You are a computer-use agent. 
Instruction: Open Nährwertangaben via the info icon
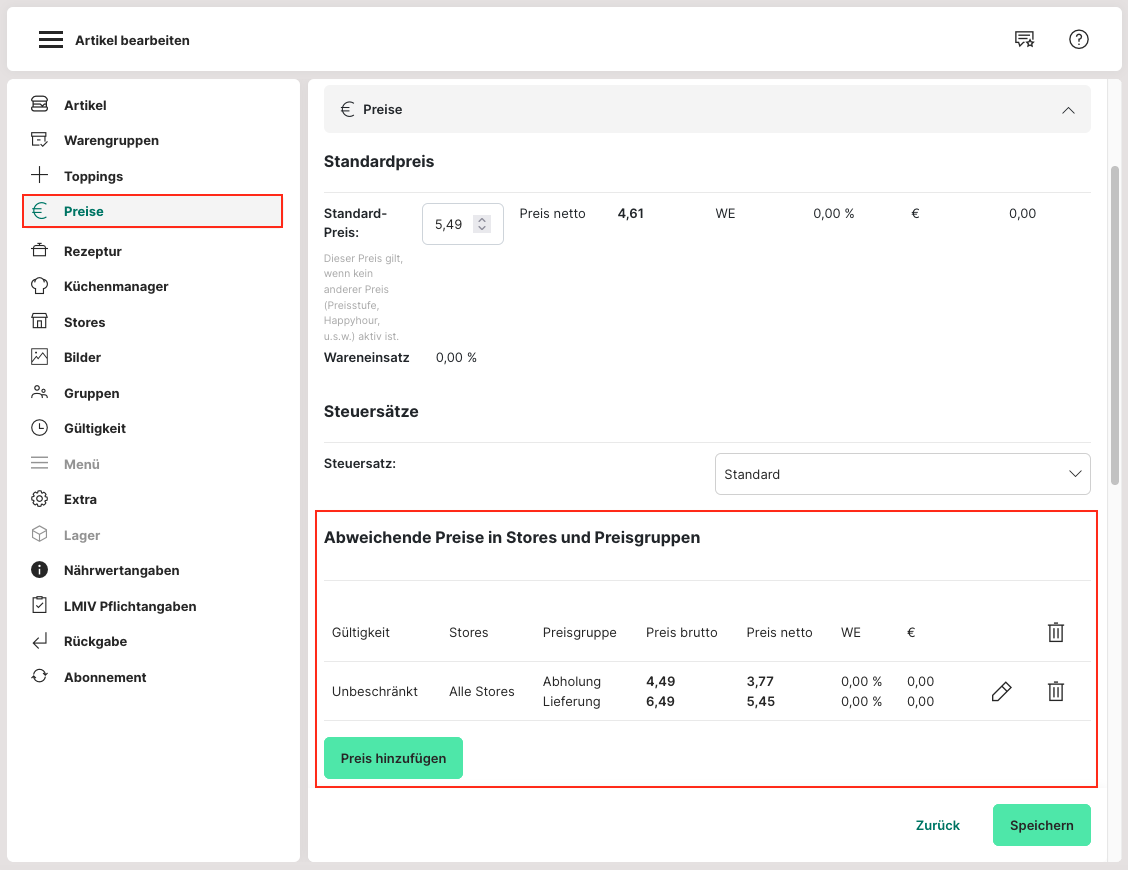(x=40, y=570)
